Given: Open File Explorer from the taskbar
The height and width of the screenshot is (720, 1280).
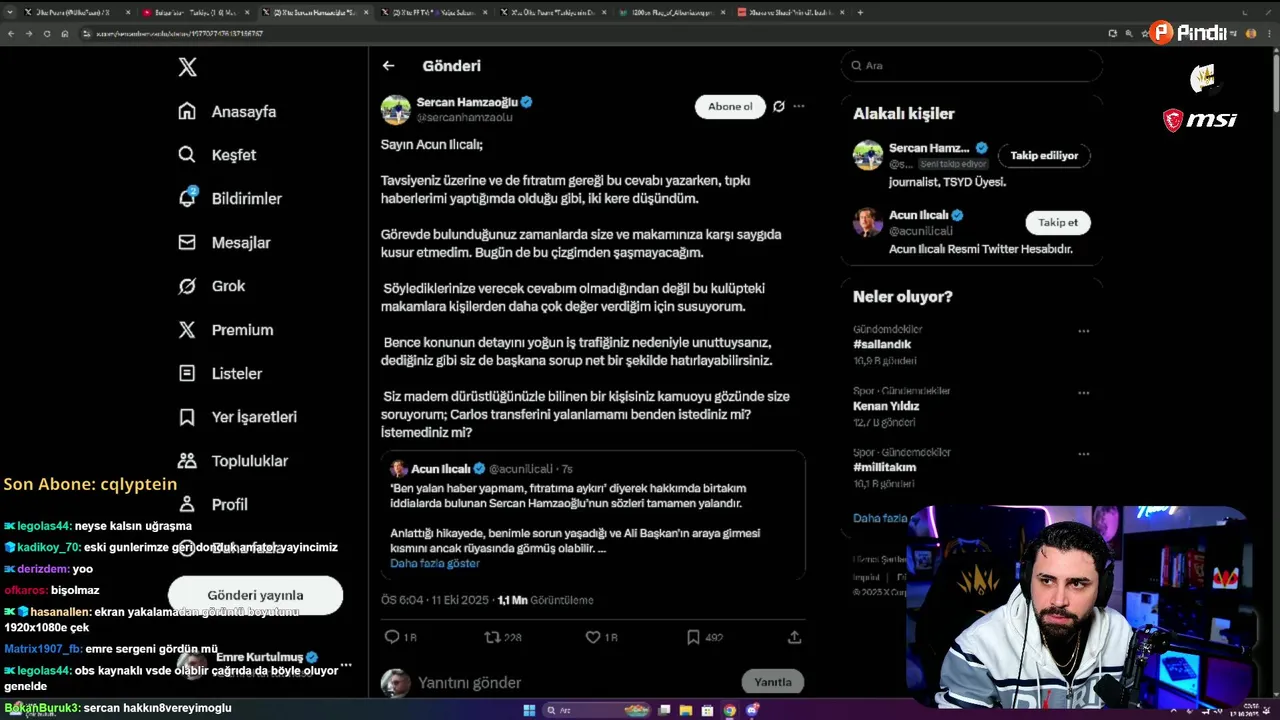Looking at the screenshot, I should 686,710.
